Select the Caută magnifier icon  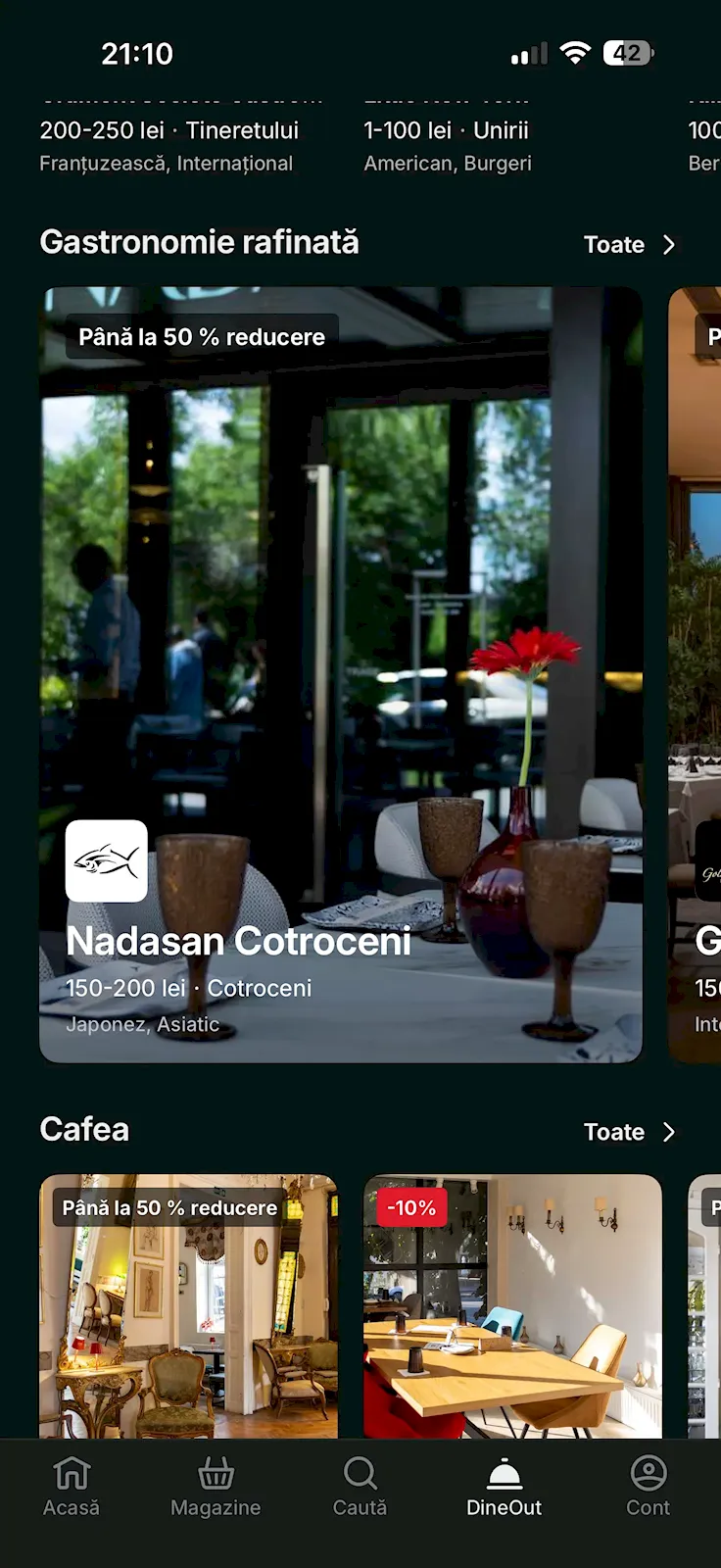coord(360,1472)
